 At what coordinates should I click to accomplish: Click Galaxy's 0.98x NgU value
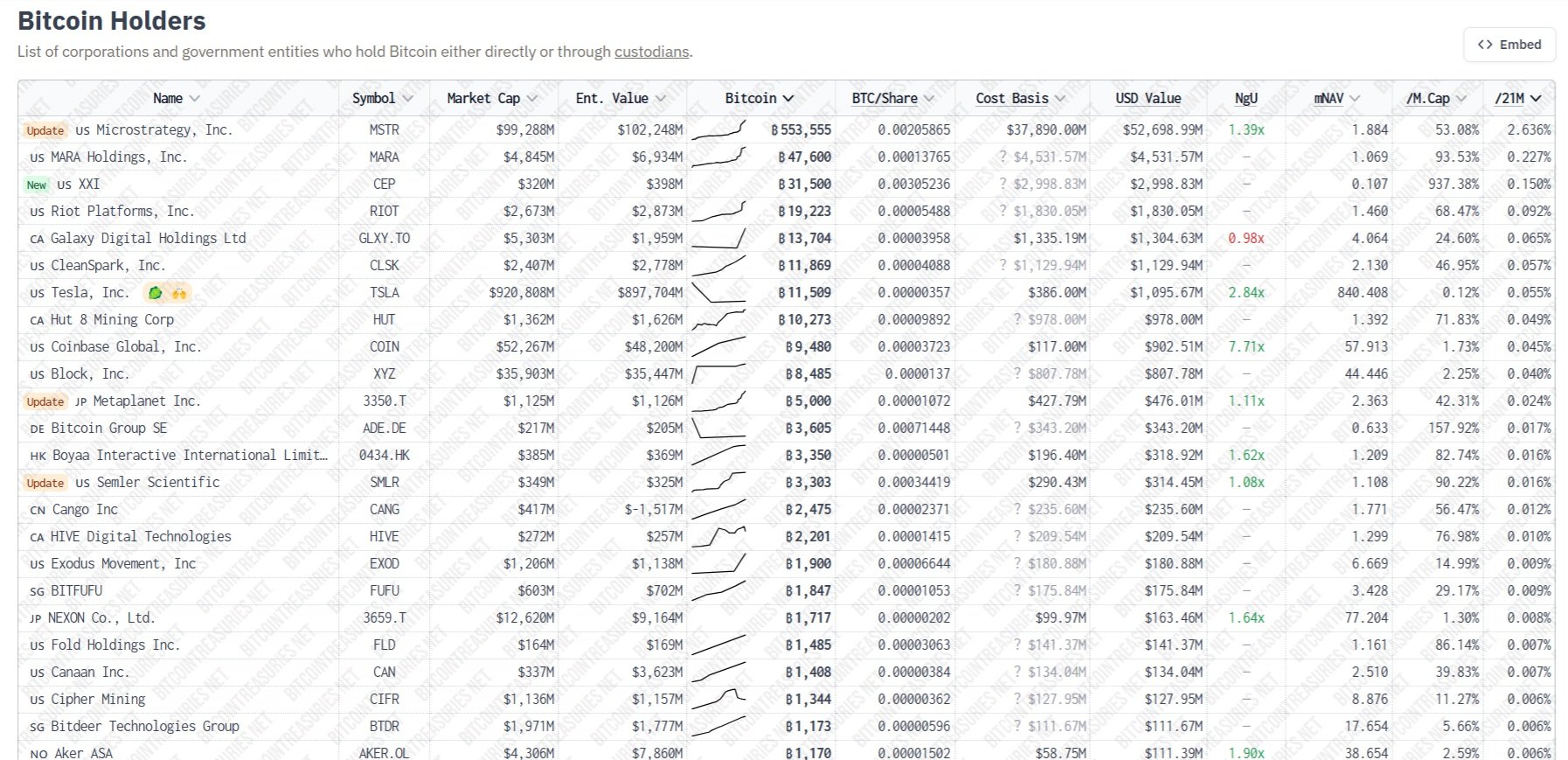(1245, 238)
